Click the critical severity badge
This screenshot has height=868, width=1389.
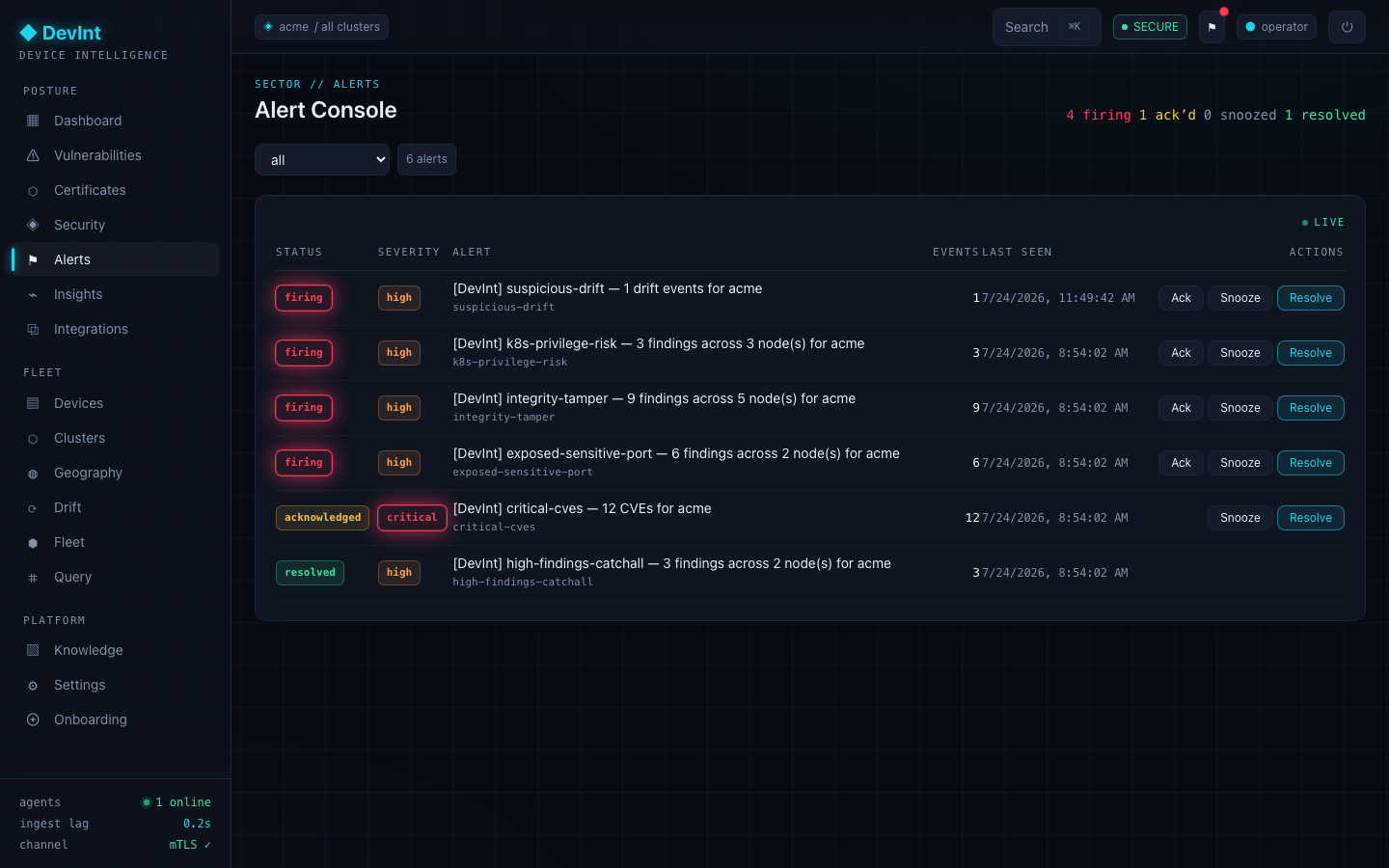(x=412, y=518)
